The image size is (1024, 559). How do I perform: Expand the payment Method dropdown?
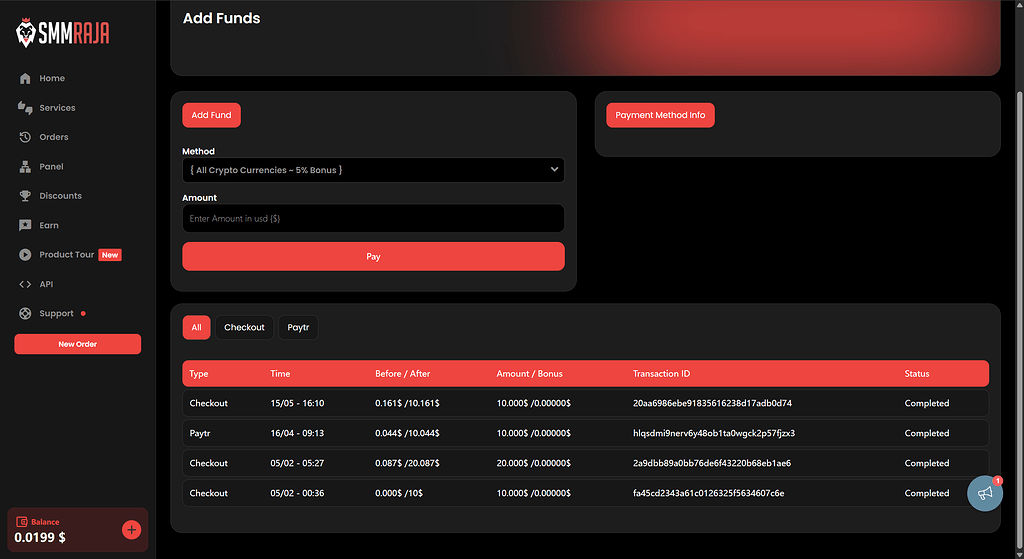[x=374, y=170]
